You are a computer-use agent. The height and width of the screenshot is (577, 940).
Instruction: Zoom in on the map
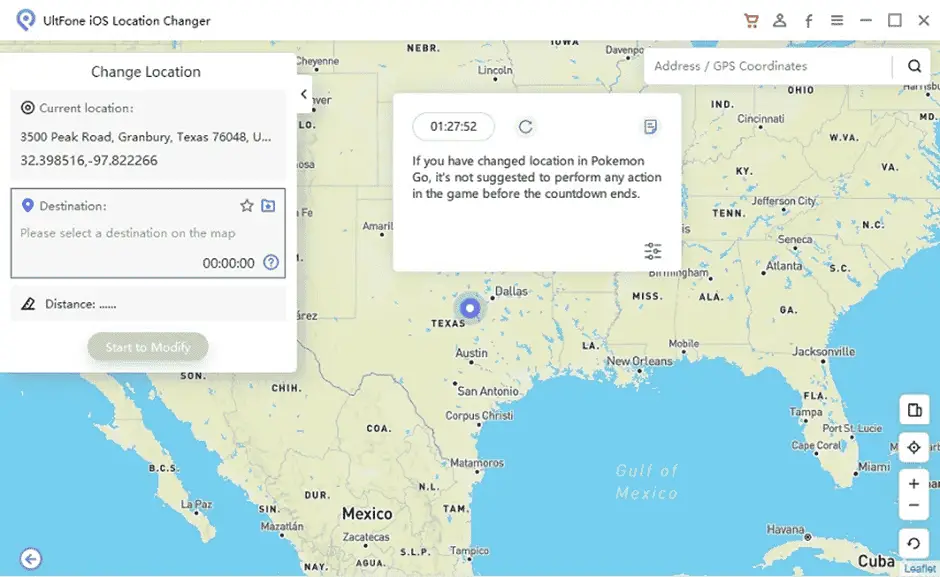914,483
